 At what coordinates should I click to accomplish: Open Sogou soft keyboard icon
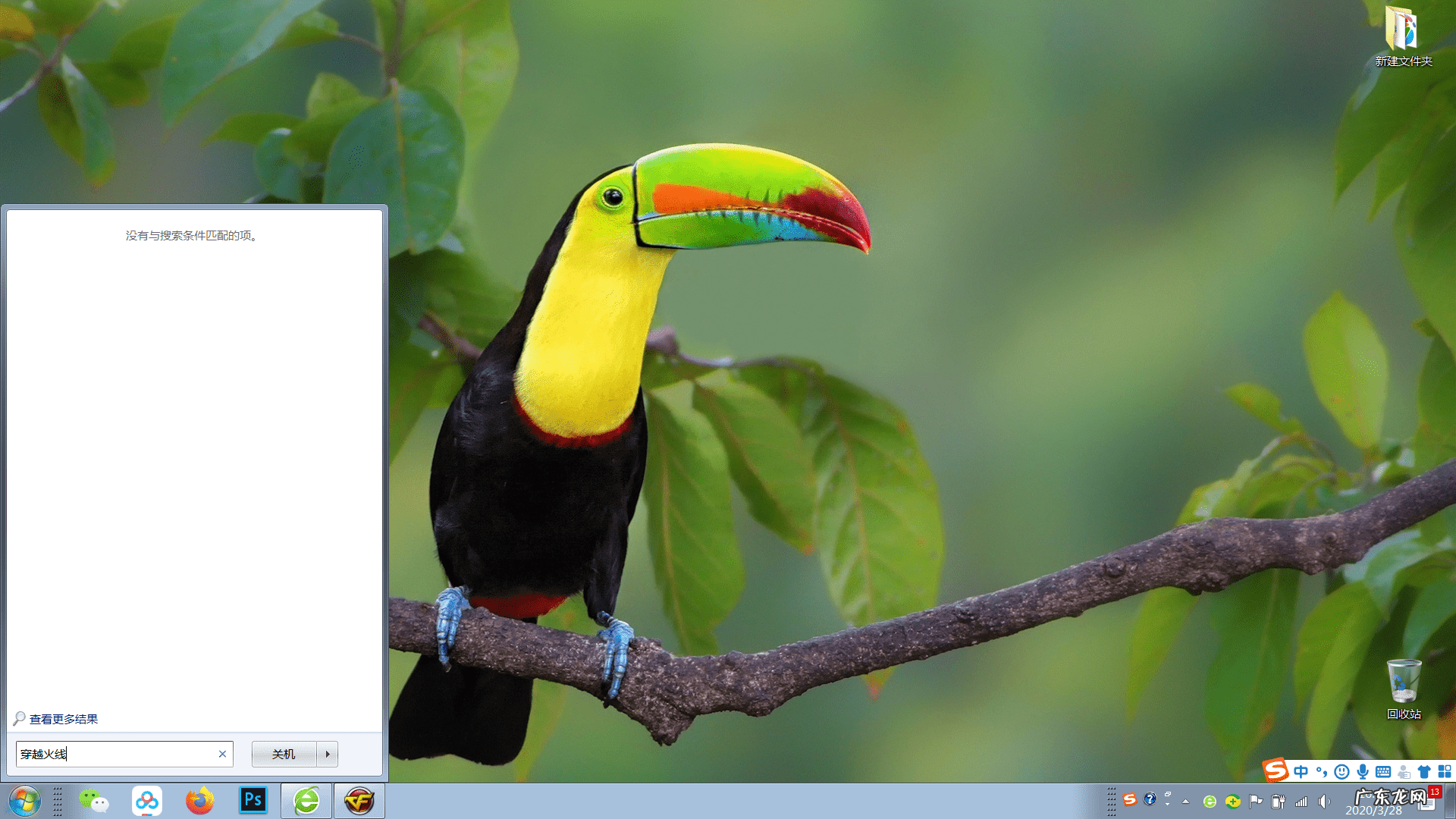[x=1383, y=772]
